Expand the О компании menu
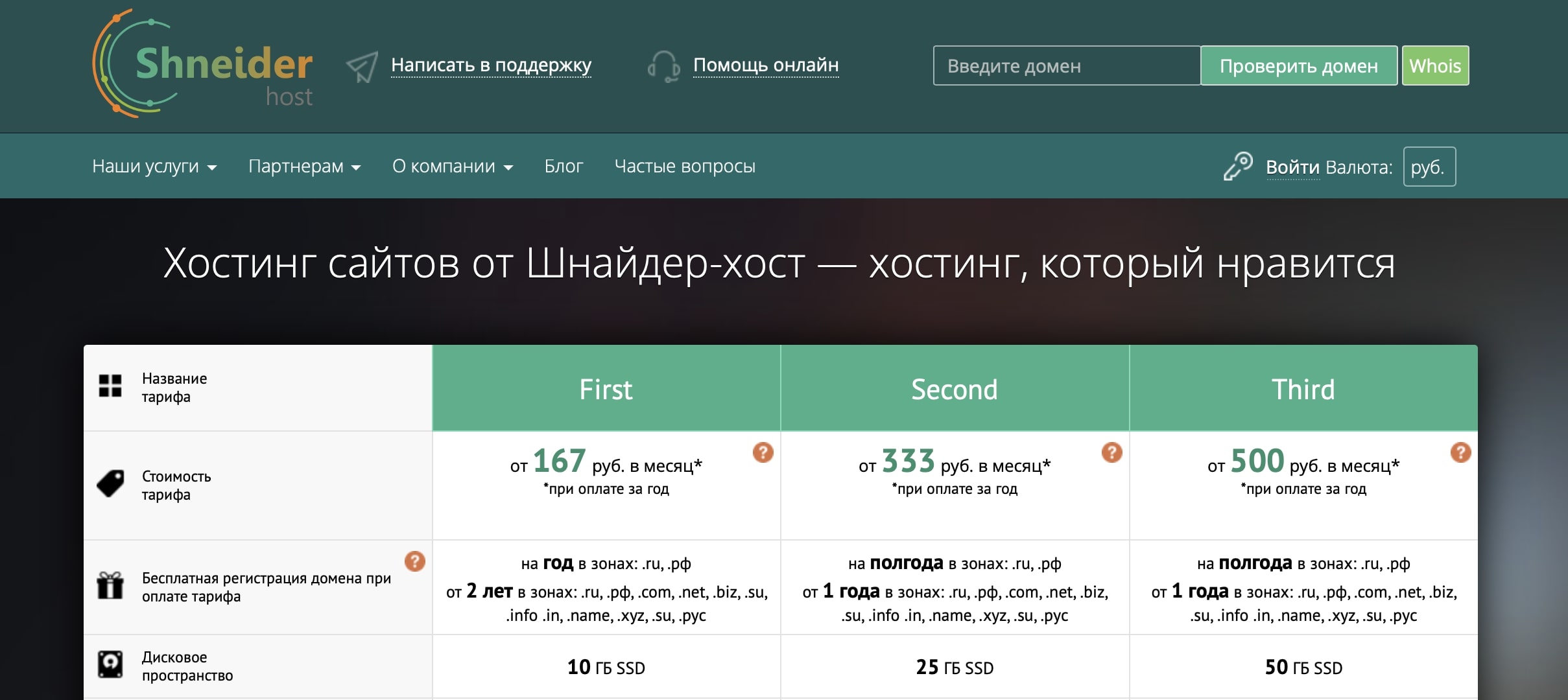Screen dimensions: 1568x700 [x=453, y=167]
